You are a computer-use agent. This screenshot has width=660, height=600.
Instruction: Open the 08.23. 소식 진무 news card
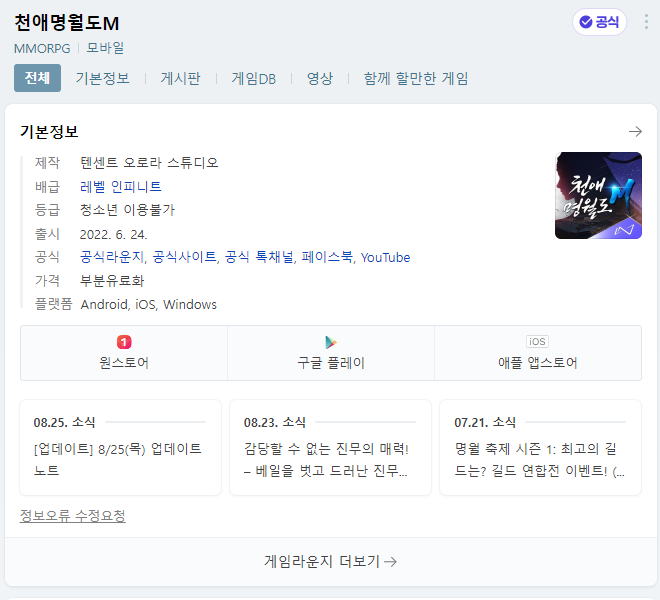click(x=330, y=448)
